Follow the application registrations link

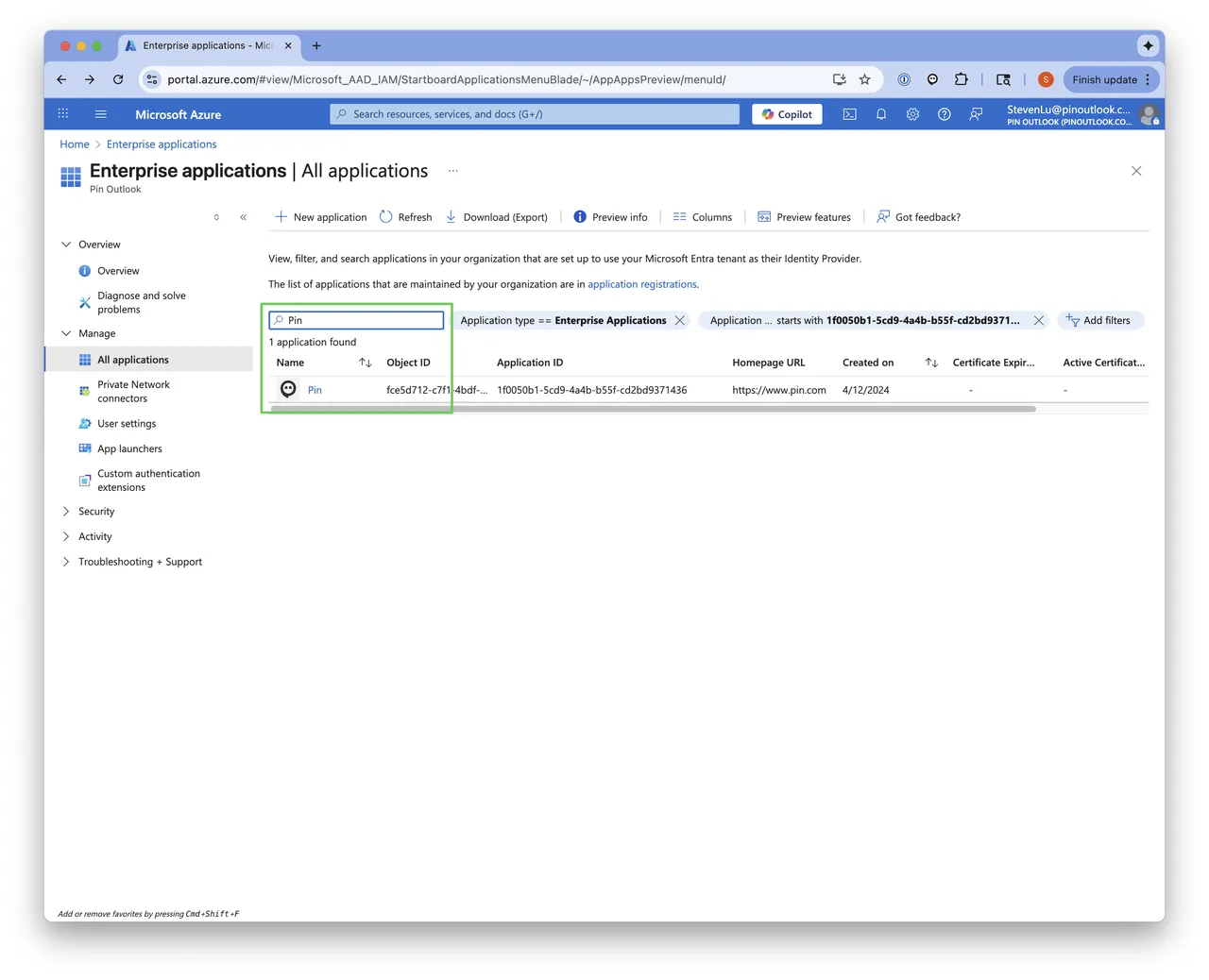coord(642,284)
